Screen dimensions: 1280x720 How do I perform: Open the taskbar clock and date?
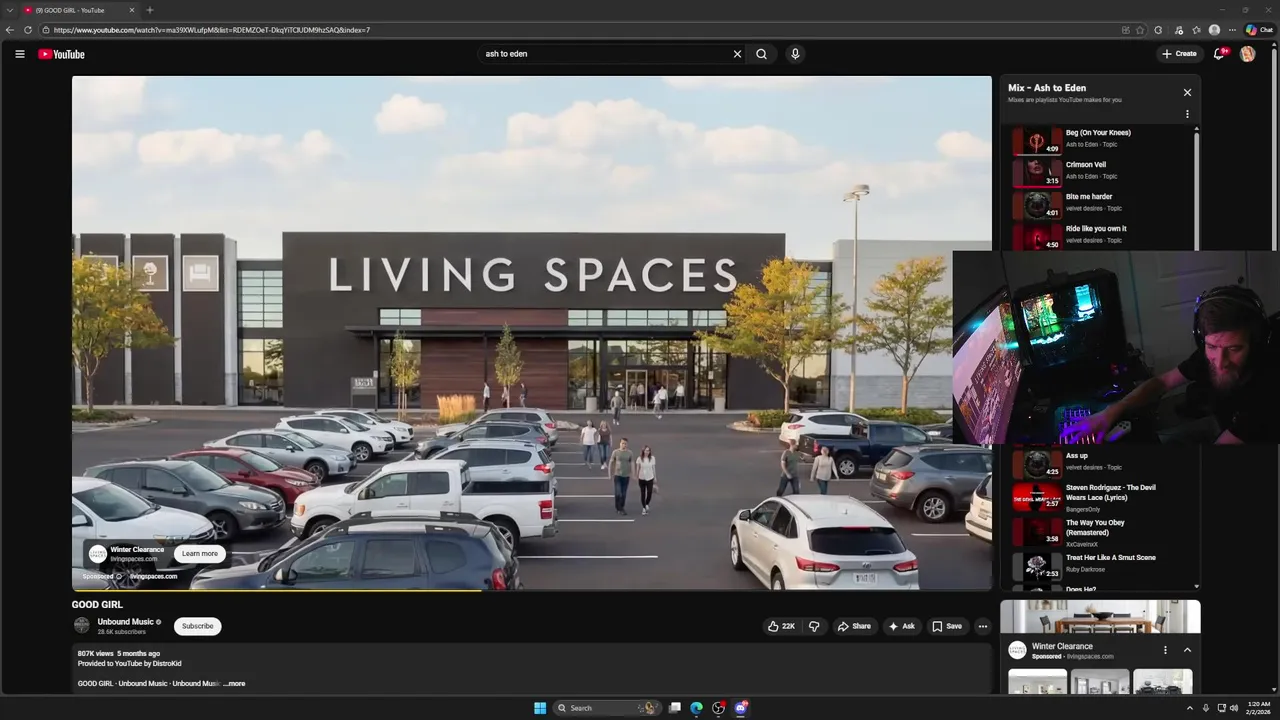tap(1258, 708)
